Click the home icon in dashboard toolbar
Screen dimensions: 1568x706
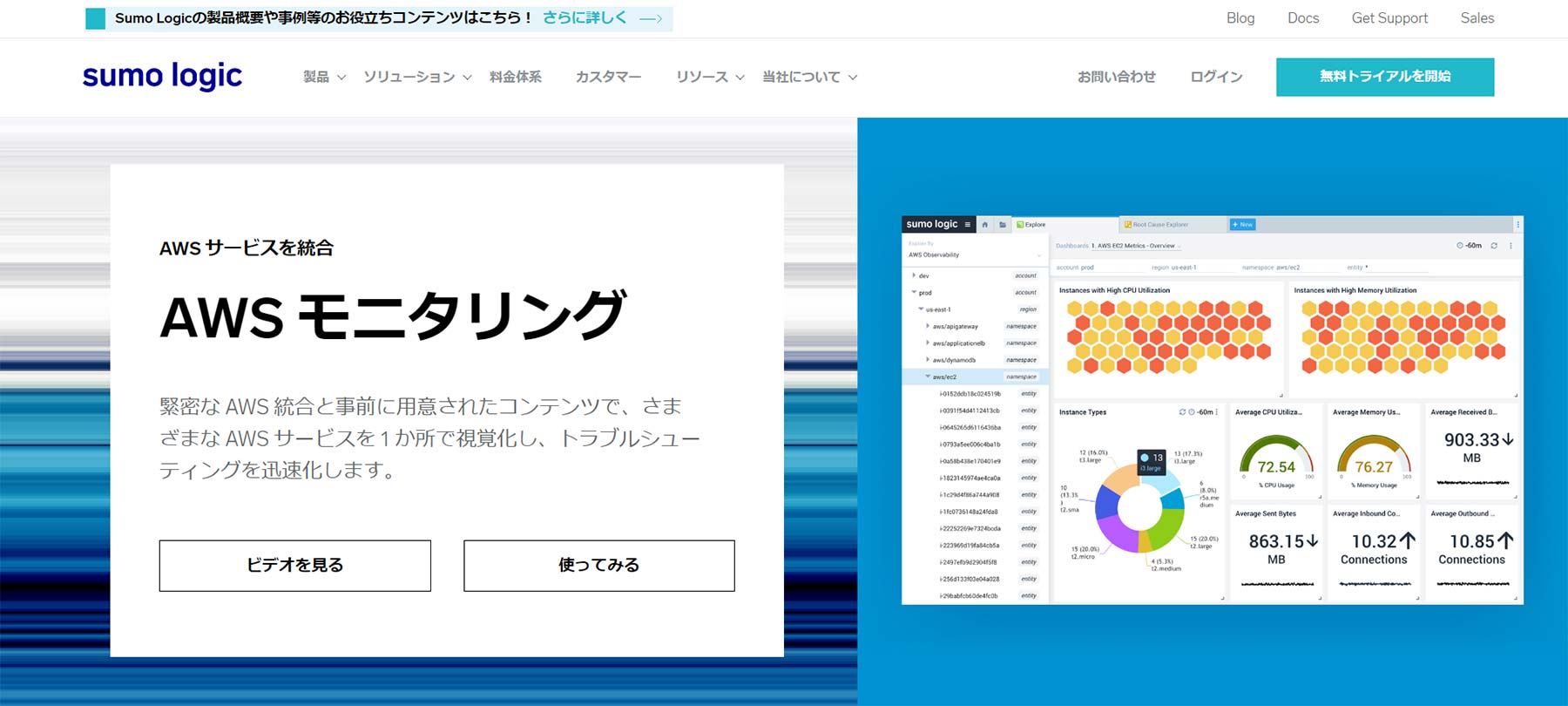[985, 225]
